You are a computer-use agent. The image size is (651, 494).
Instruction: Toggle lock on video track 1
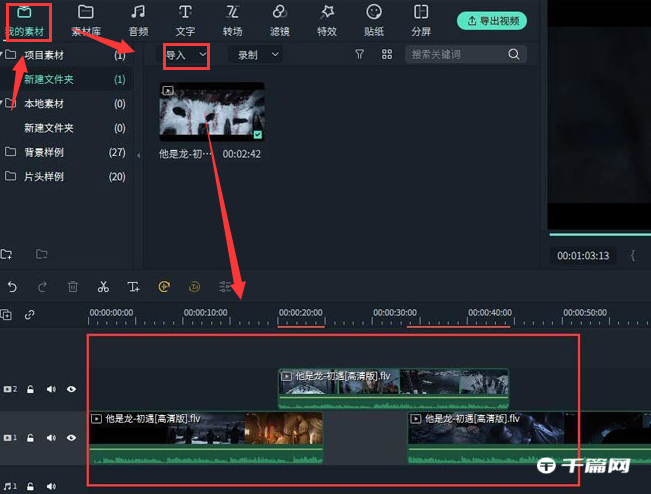tap(30, 438)
